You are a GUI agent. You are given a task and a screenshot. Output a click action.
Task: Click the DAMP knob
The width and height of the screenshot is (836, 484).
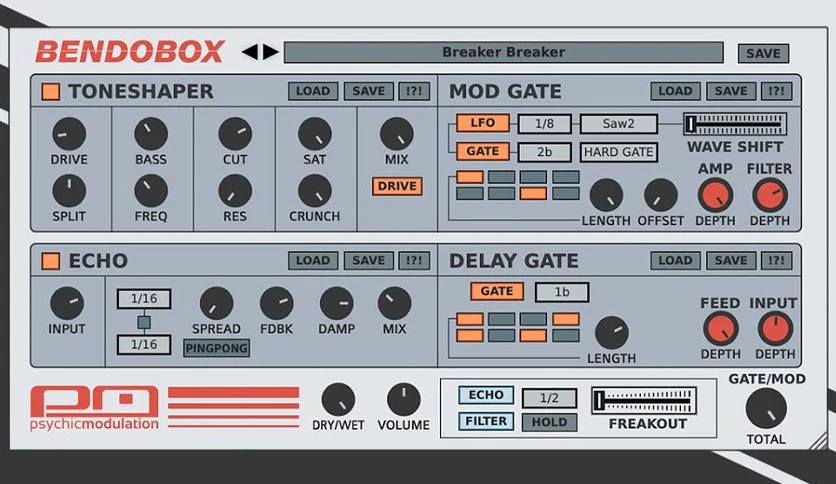336,304
